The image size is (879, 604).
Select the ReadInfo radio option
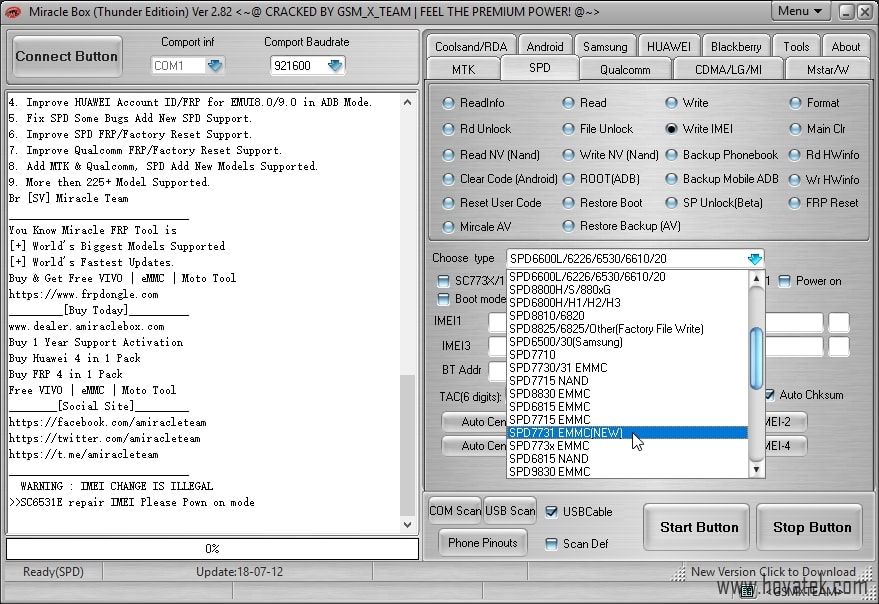pyautogui.click(x=473, y=103)
